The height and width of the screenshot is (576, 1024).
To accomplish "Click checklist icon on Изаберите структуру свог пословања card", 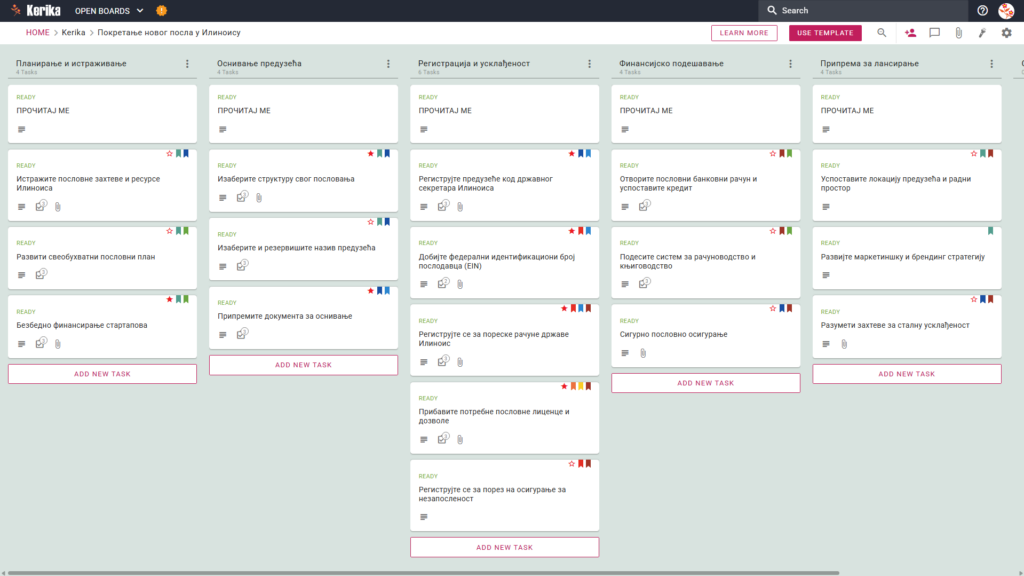I will click(x=242, y=197).
